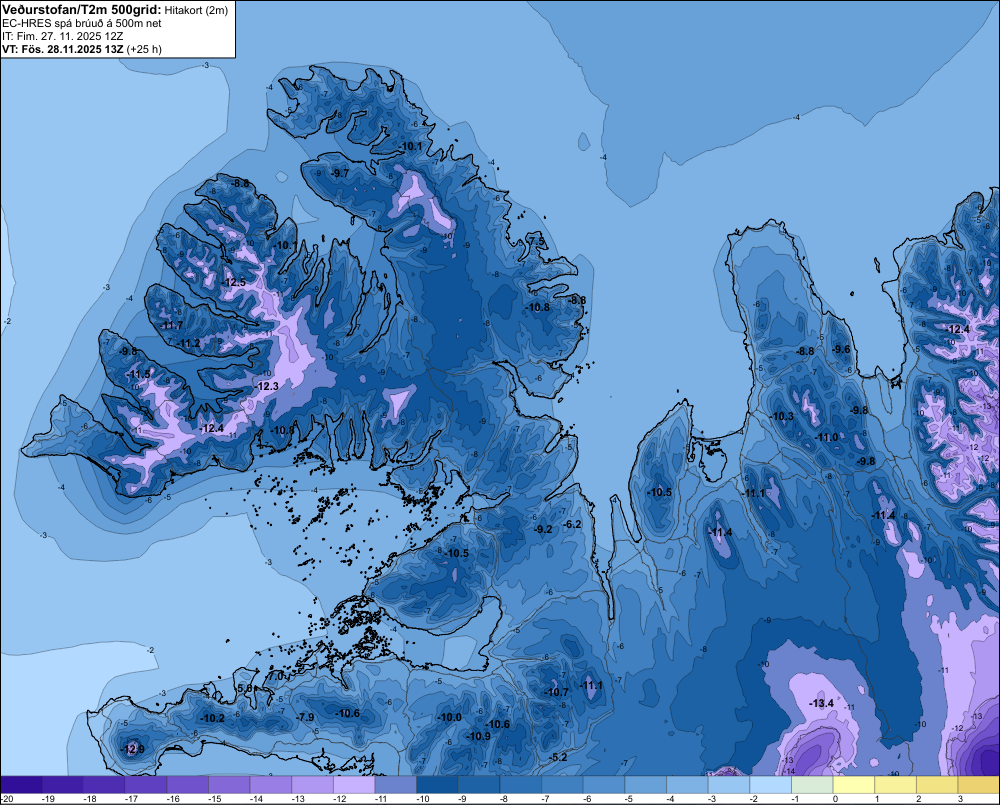Click the legend scale value '-2'
The width and height of the screenshot is (1000, 805).
click(756, 799)
